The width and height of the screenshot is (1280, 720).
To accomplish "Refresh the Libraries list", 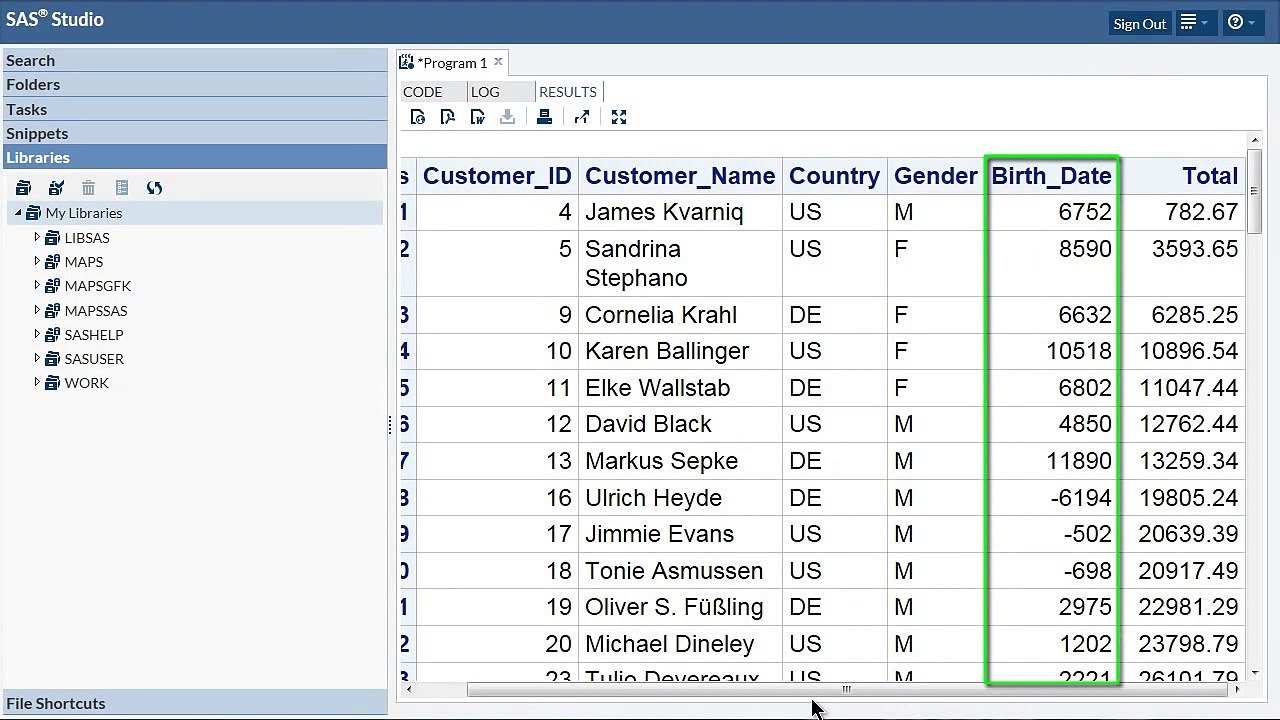I will point(154,188).
